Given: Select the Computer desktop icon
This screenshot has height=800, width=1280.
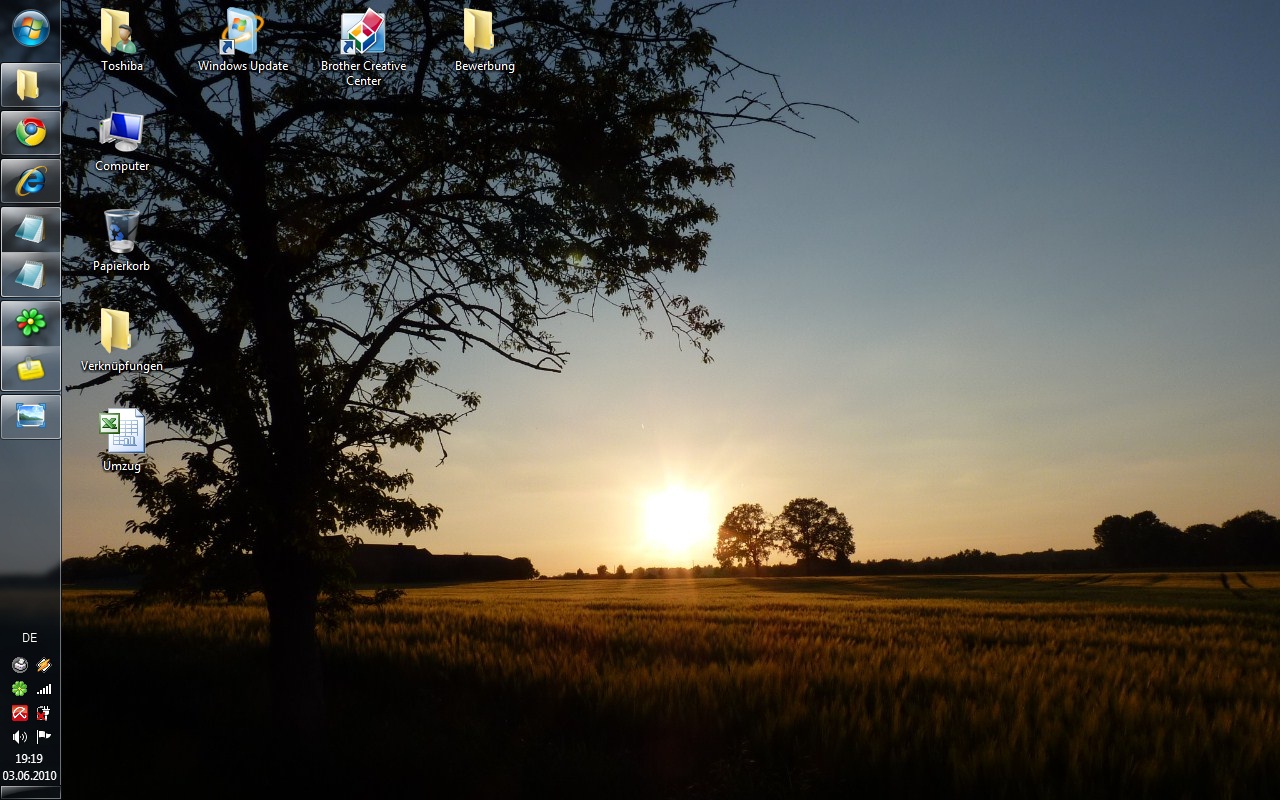Looking at the screenshot, I should pyautogui.click(x=122, y=134).
